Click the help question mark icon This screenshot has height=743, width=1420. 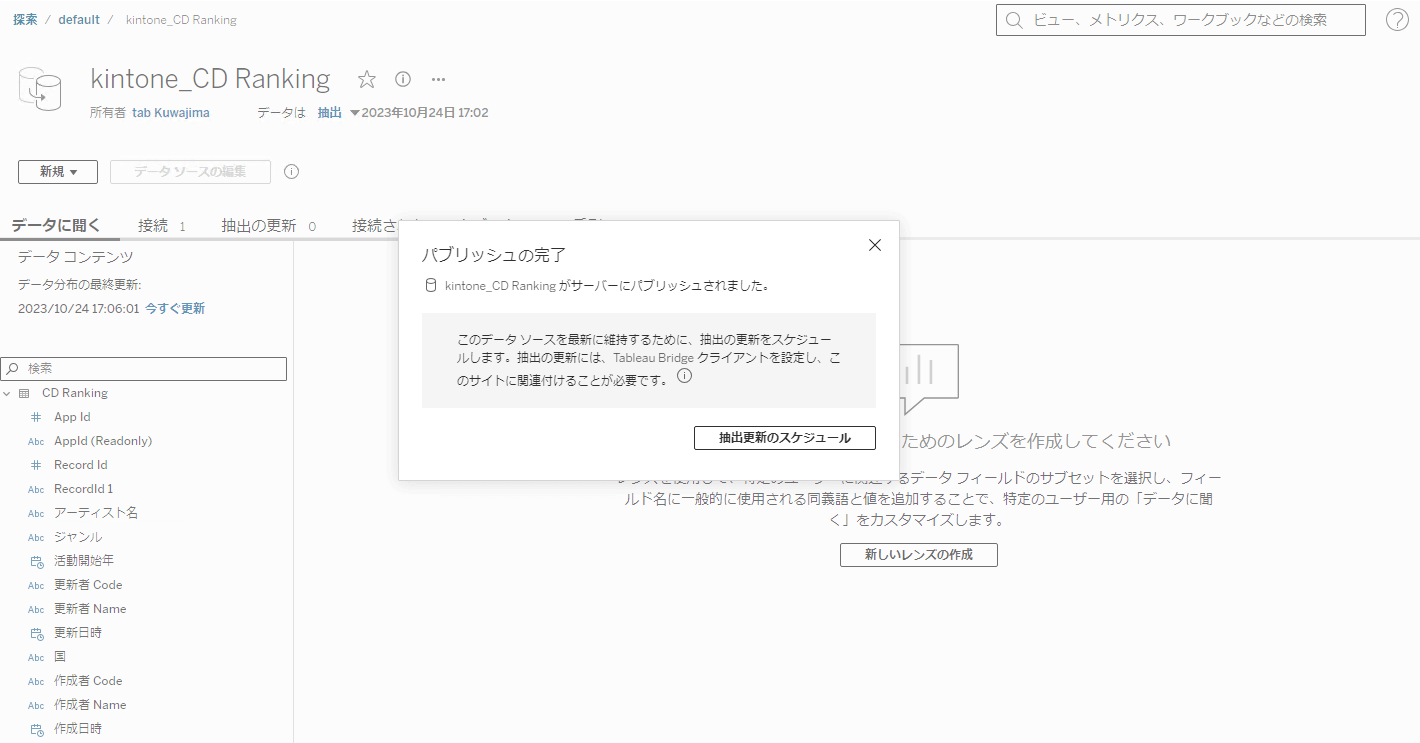(1397, 19)
